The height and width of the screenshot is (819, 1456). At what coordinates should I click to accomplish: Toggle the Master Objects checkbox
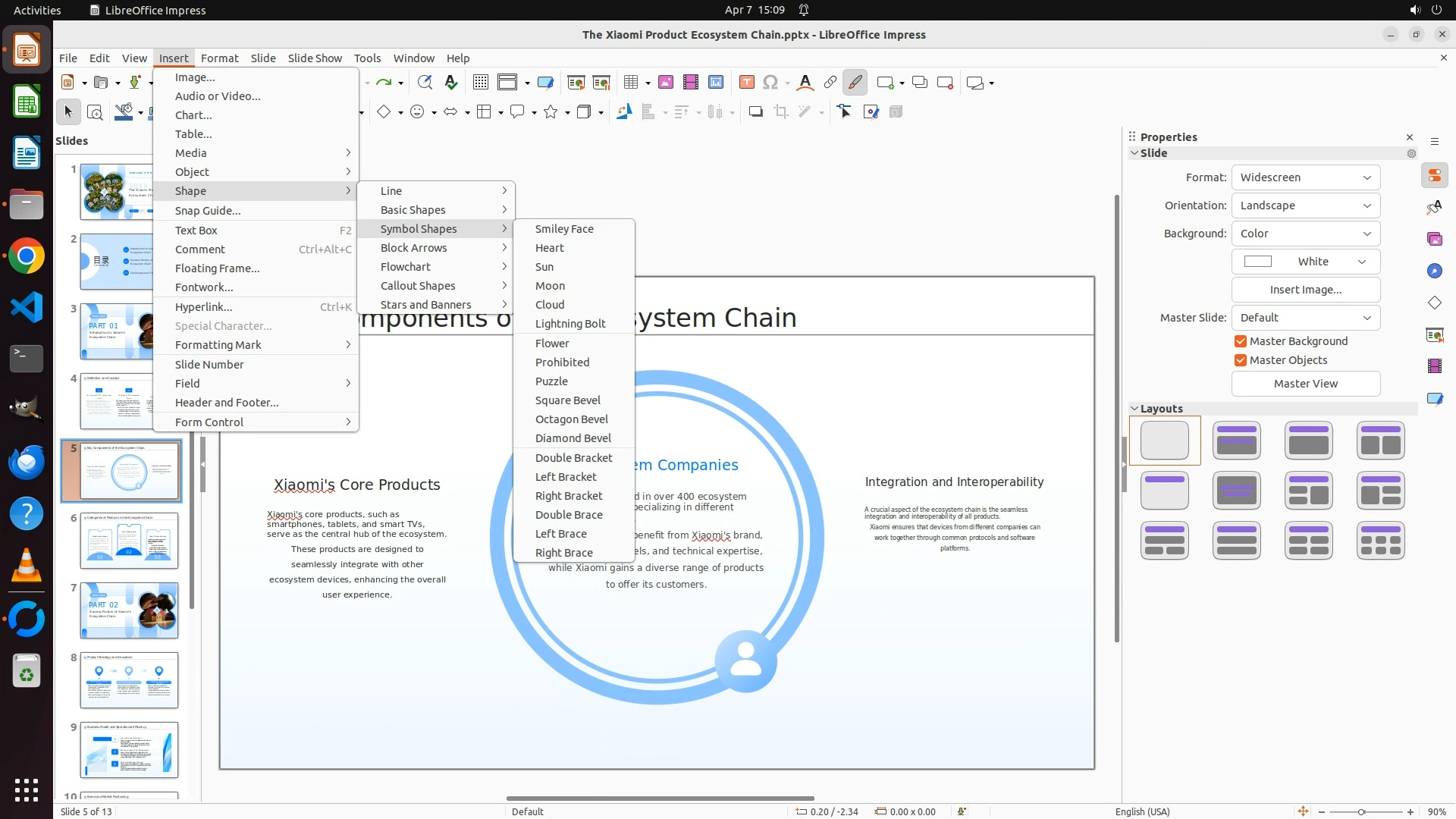(x=1241, y=360)
